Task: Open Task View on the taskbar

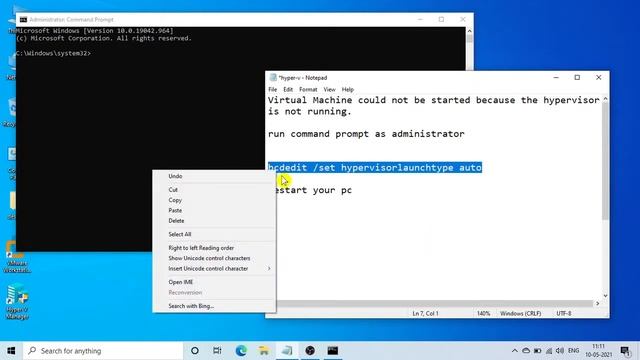Action: tap(217, 351)
